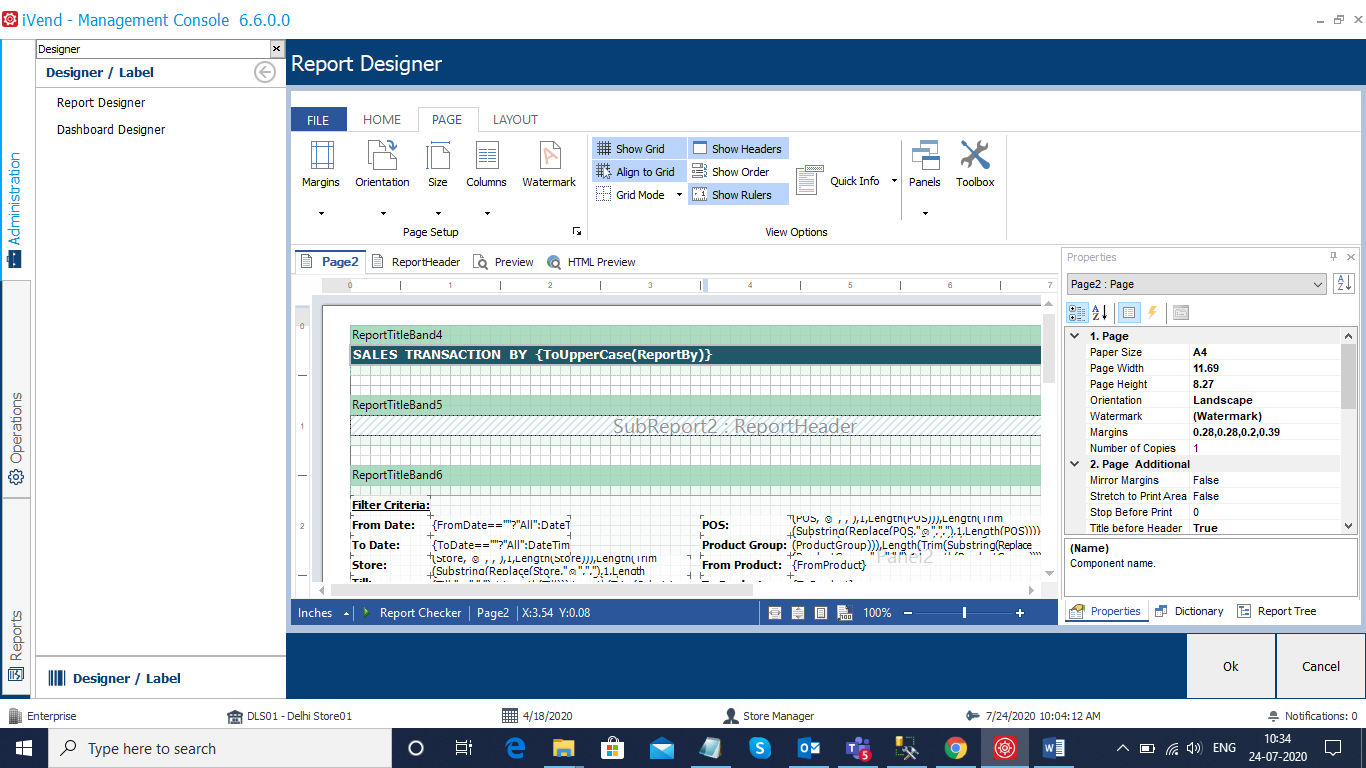Open the Inches units dropdown
The width and height of the screenshot is (1366, 768).
[x=324, y=613]
